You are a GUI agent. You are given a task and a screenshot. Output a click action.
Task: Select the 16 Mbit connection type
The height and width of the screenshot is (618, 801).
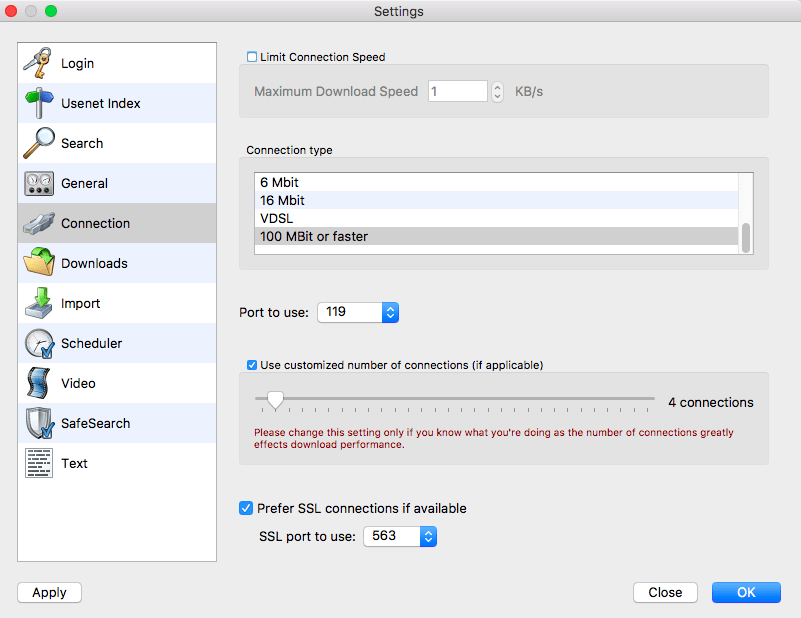[497, 200]
